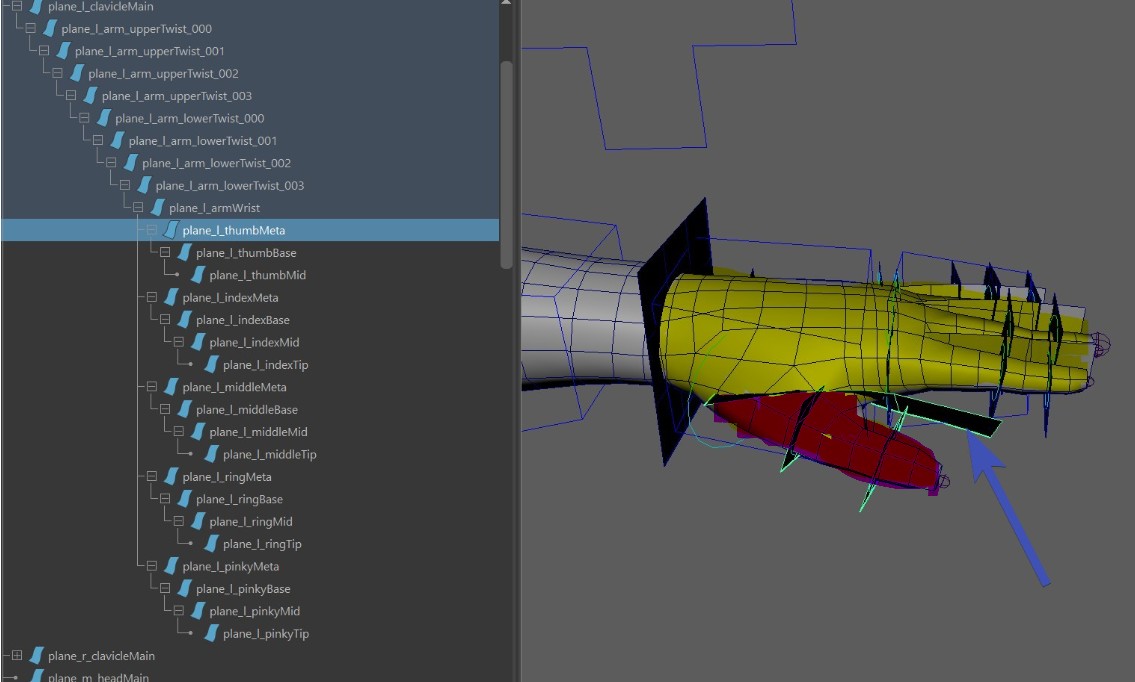Collapse the plane_l_armWrist hierarchy

[137, 208]
